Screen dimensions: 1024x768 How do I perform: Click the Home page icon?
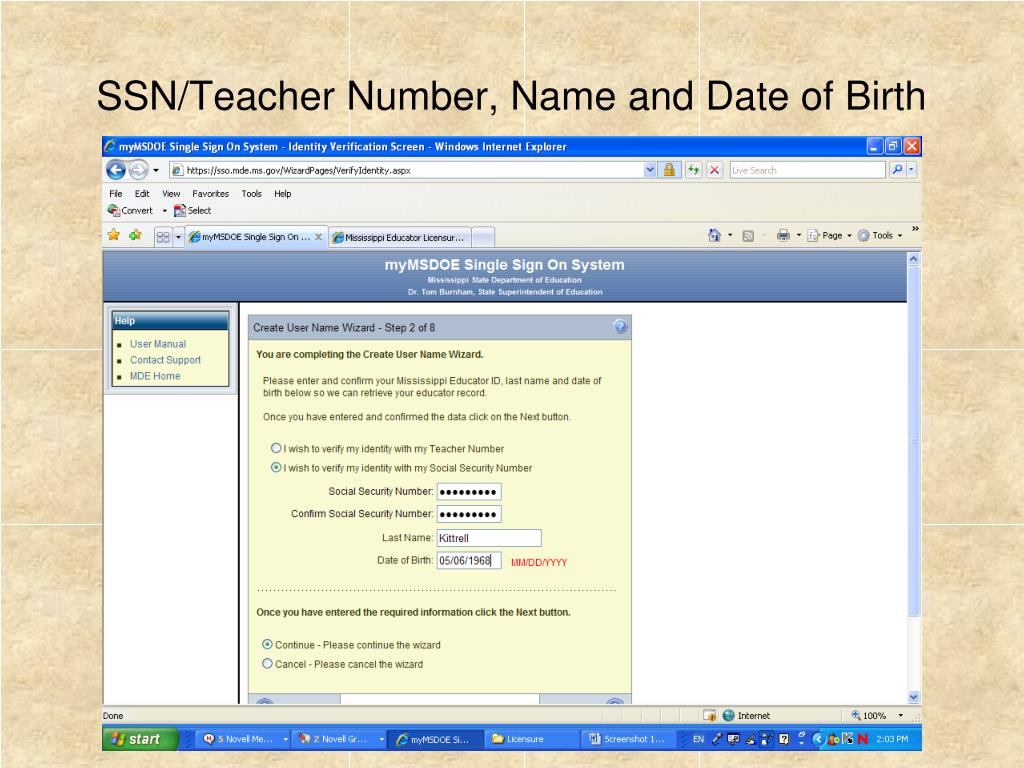click(x=714, y=236)
